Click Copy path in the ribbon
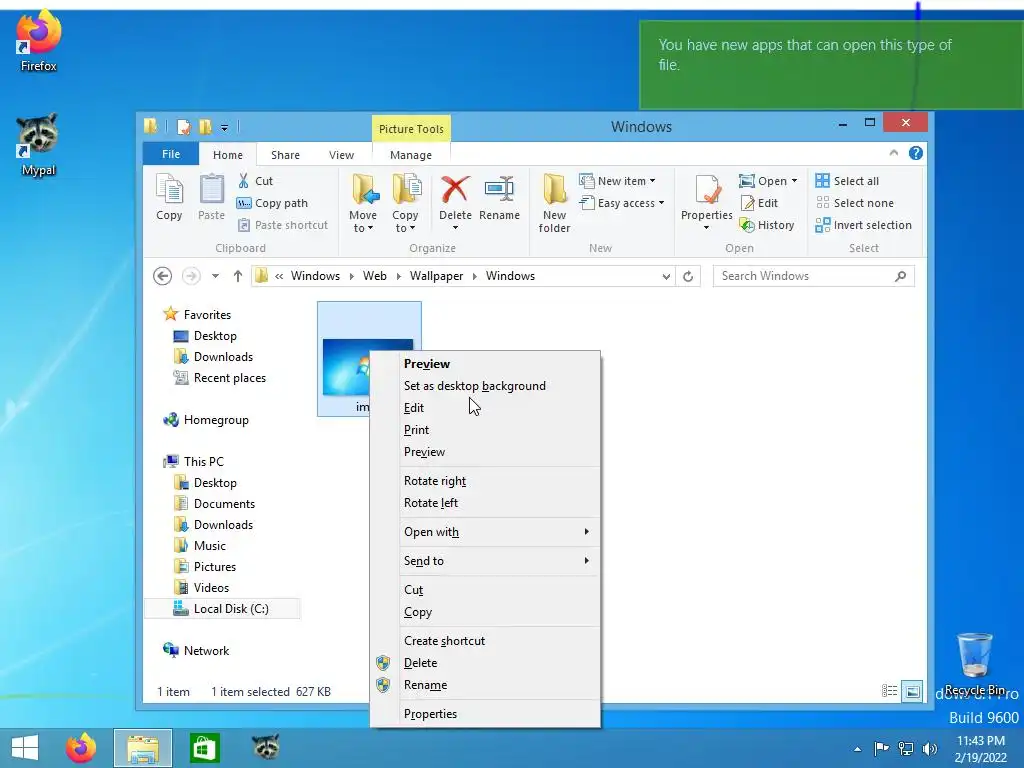 point(272,203)
